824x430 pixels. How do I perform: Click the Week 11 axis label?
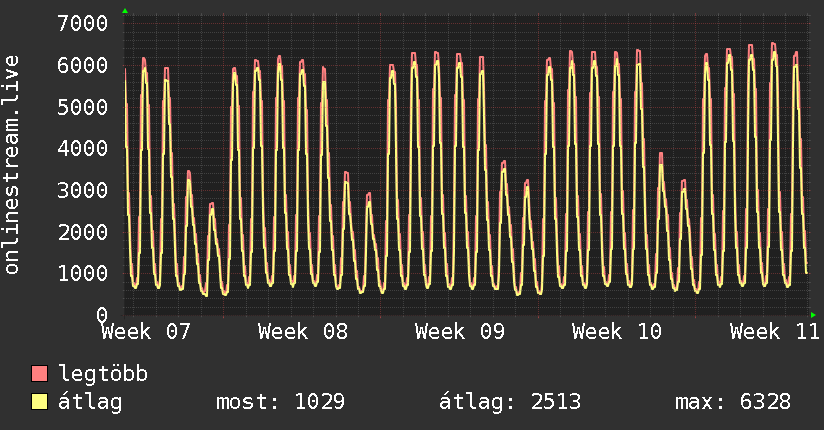pos(775,332)
